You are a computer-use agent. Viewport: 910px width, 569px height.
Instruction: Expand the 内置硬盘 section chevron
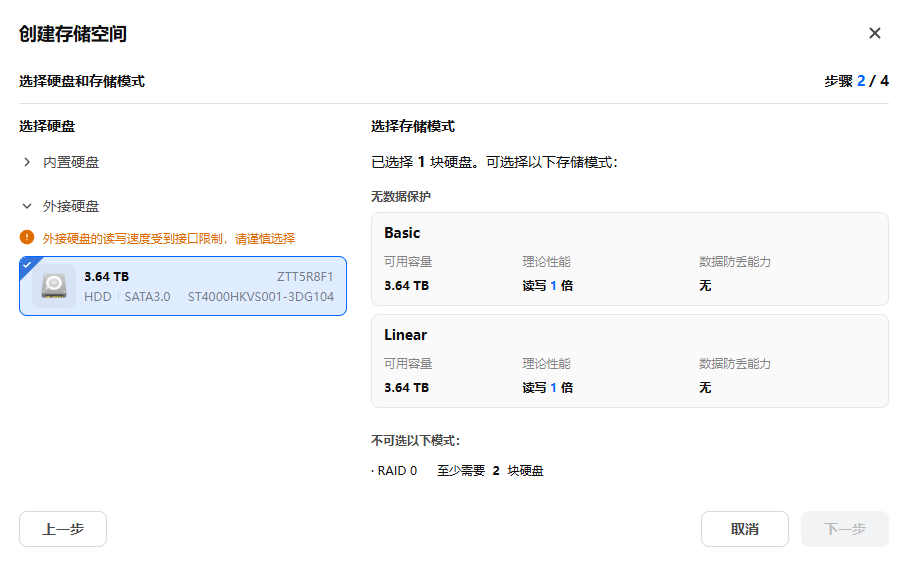(27, 162)
